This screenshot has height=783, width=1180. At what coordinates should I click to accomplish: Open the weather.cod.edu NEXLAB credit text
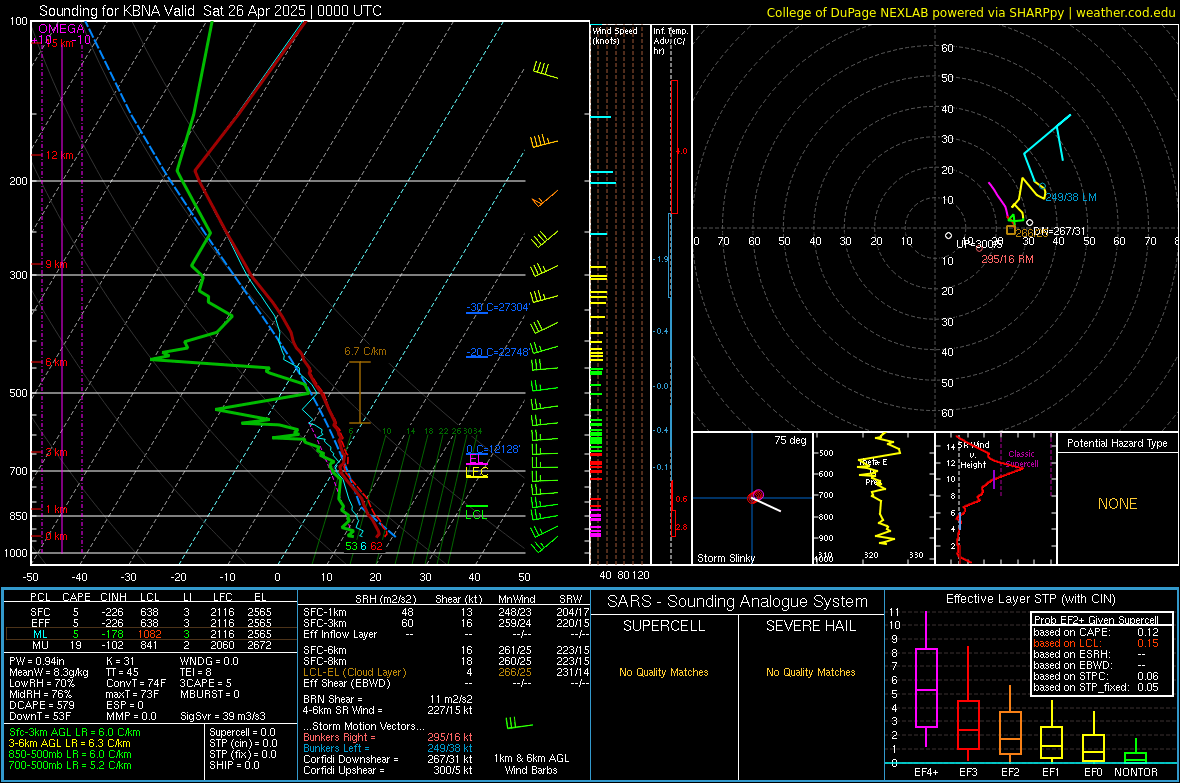(x=971, y=12)
